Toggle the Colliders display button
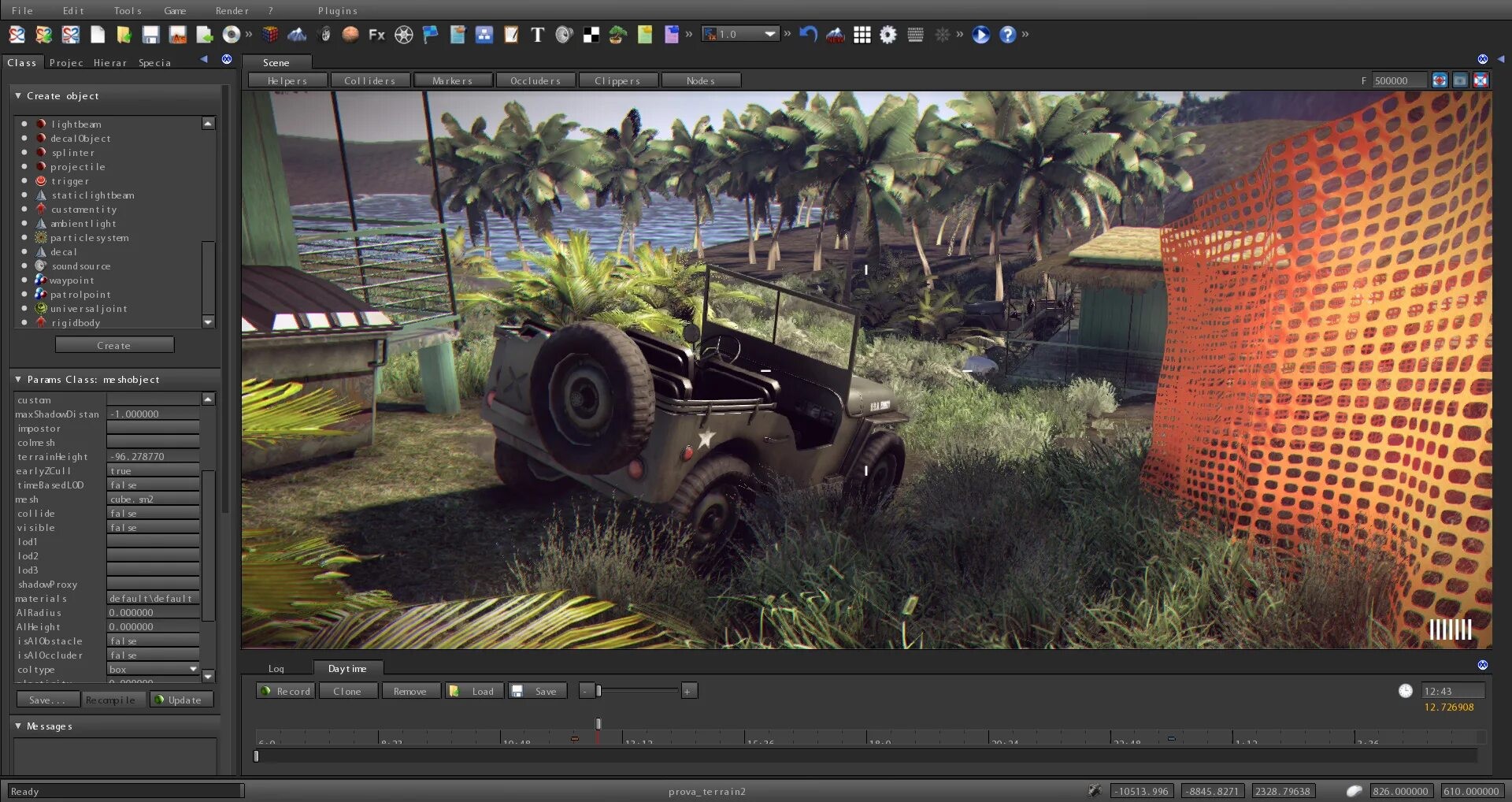 370,80
